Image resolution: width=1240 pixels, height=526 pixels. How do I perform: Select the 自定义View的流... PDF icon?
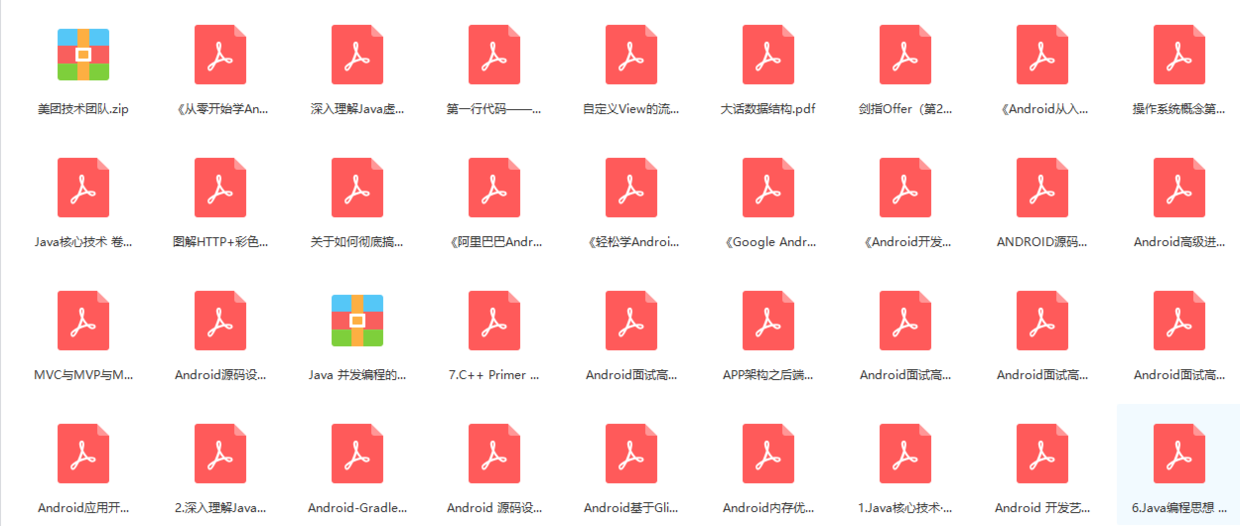coord(631,54)
